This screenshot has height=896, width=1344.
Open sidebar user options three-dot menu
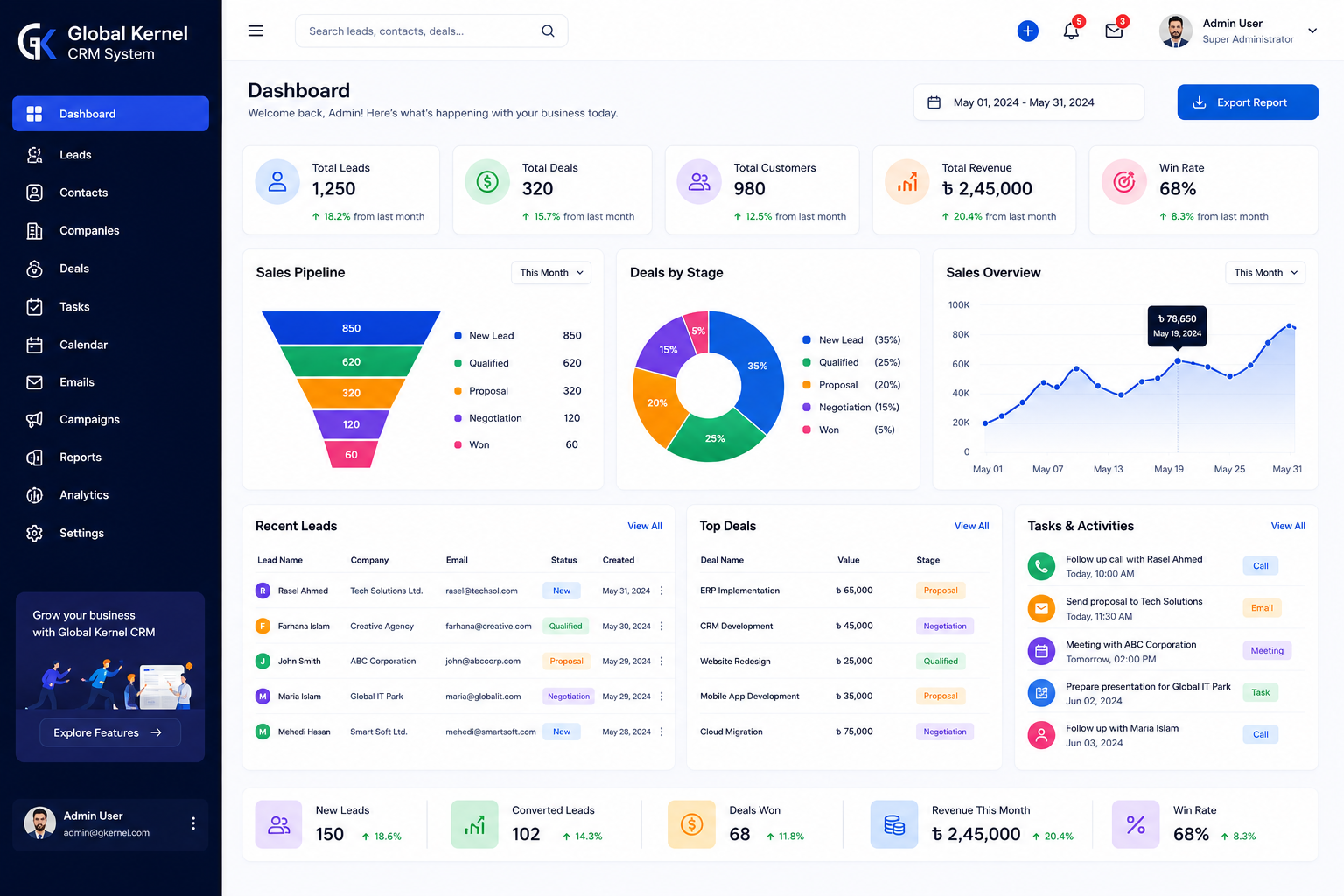193,823
